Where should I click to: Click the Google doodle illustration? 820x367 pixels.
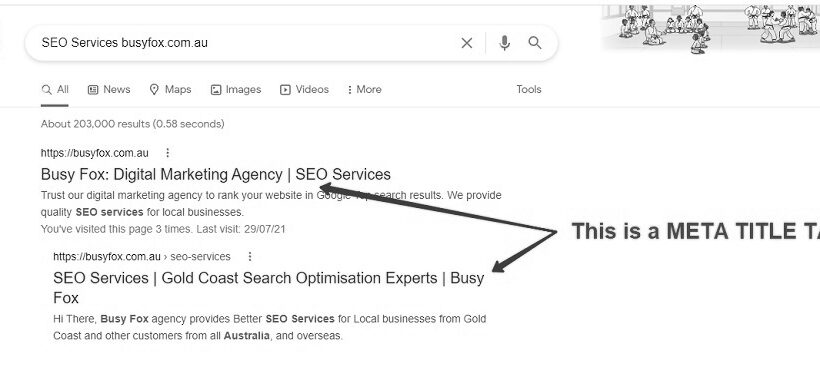pyautogui.click(x=710, y=29)
